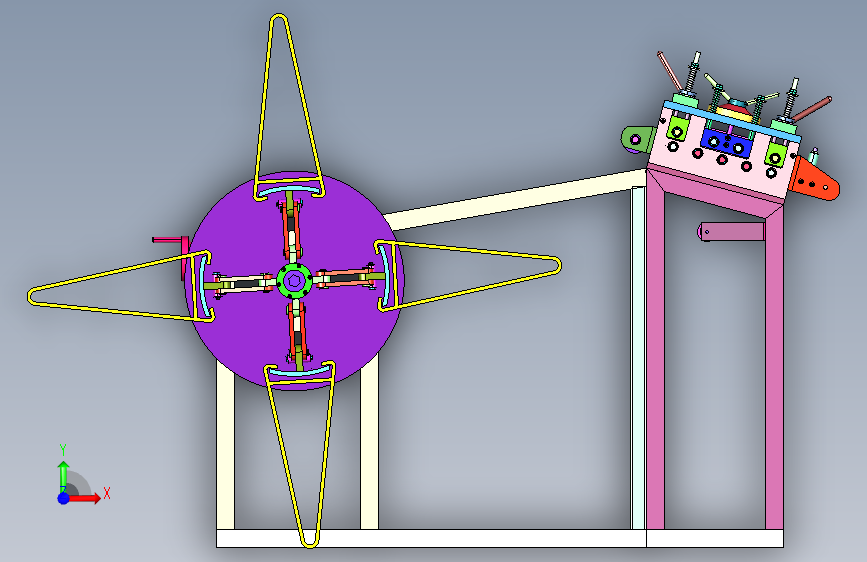Click the red X axis arrow of the triad
This screenshot has height=562, width=867.
85,498
